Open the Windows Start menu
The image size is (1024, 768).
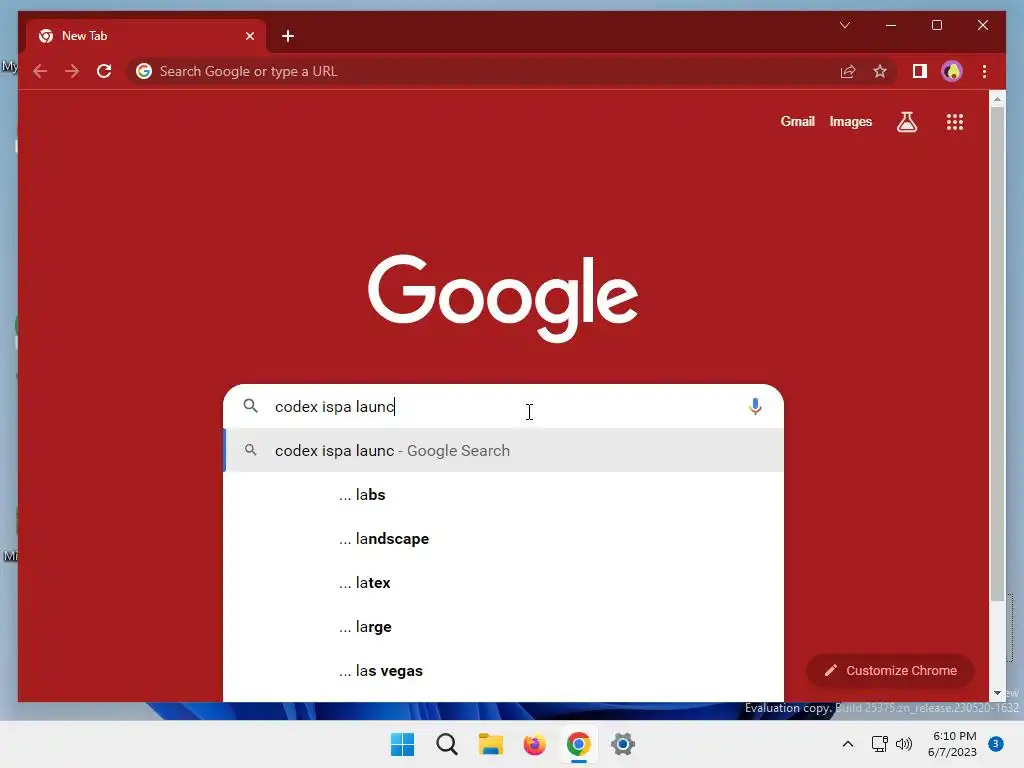coord(402,744)
